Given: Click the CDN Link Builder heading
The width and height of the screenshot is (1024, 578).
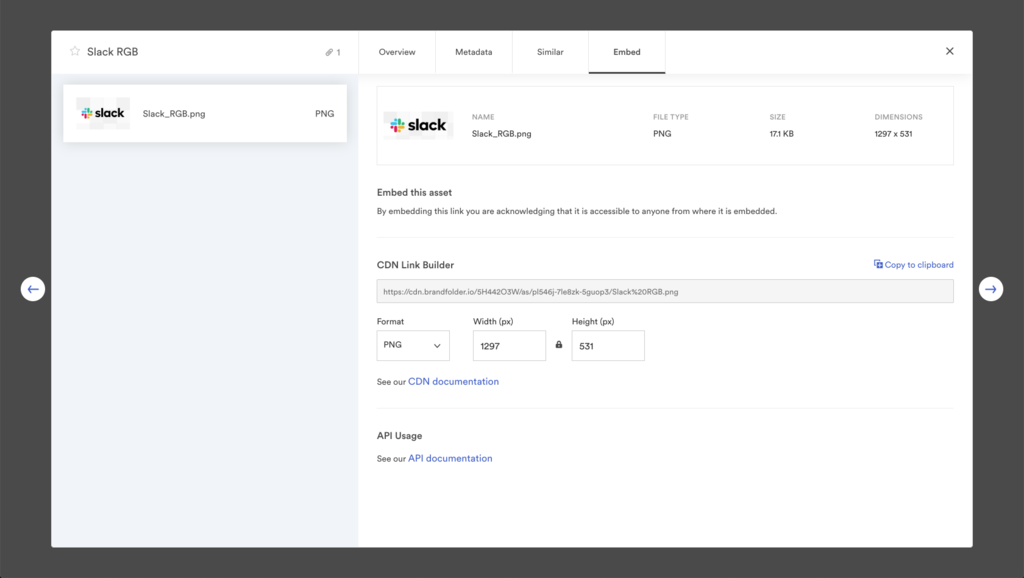Looking at the screenshot, I should tap(415, 265).
